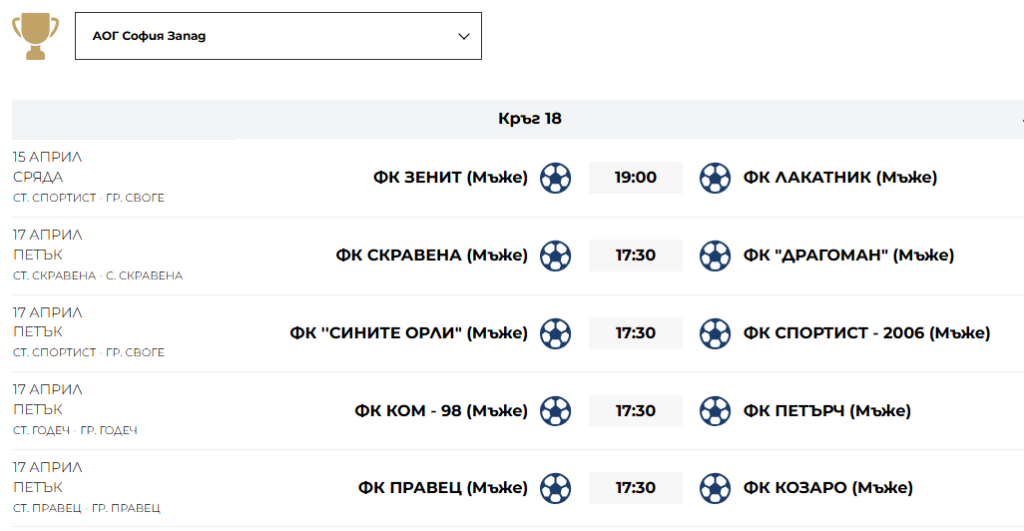Click the ball icon beside ФК "ДРАГОМАН"

click(715, 256)
